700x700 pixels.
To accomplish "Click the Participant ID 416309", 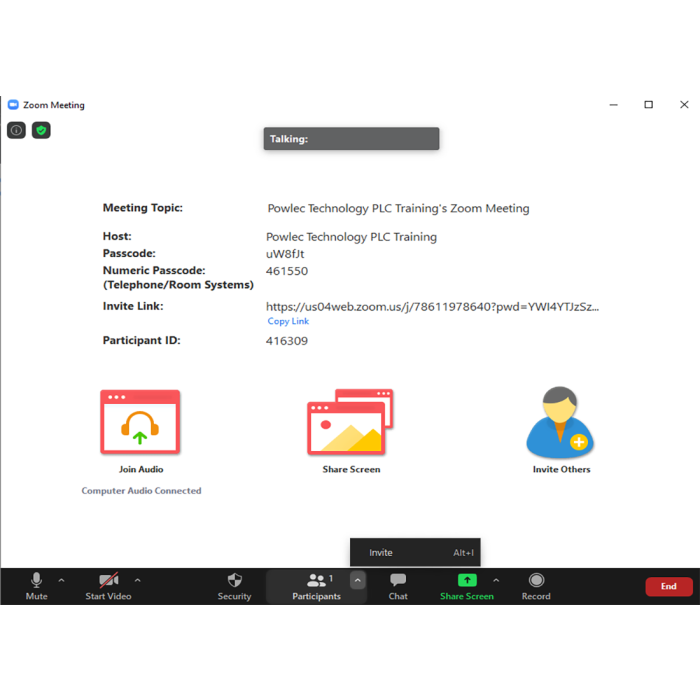I will pyautogui.click(x=287, y=341).
